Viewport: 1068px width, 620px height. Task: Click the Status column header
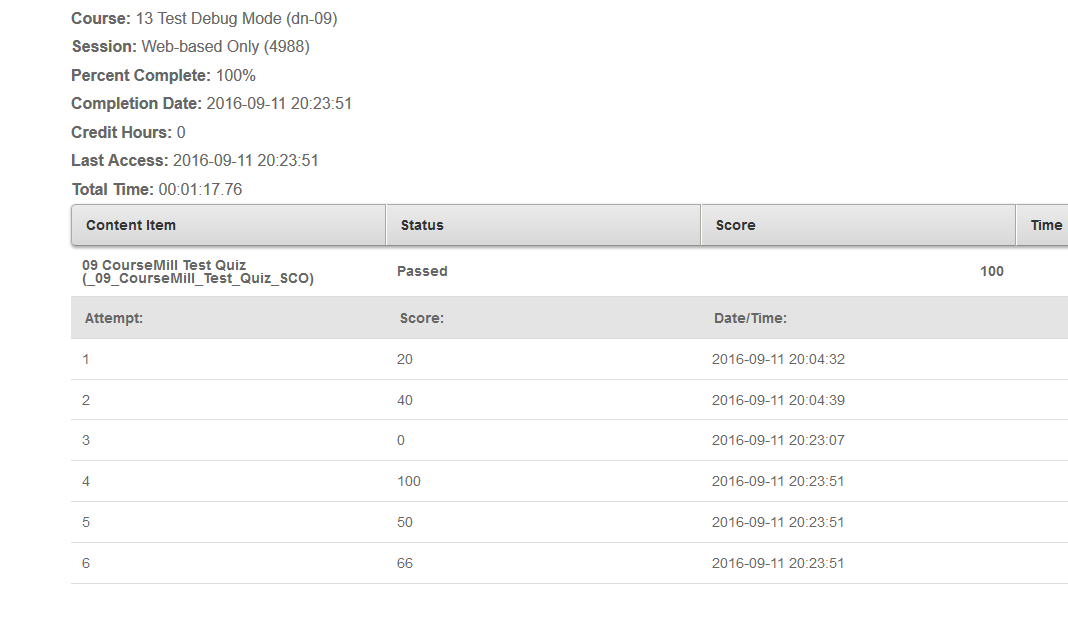coord(543,225)
